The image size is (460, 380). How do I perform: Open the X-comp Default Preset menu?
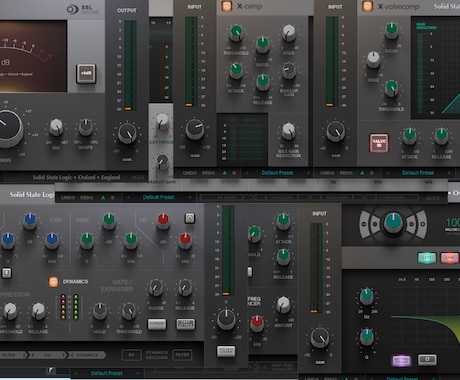pyautogui.click(x=277, y=173)
